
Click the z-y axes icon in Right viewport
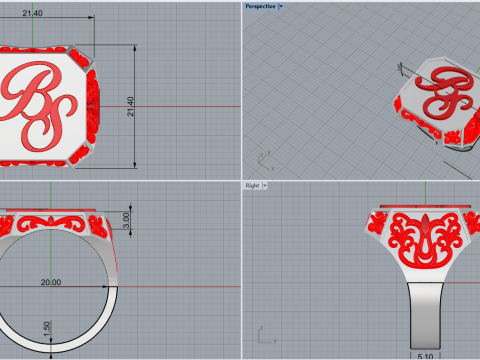click(267, 335)
